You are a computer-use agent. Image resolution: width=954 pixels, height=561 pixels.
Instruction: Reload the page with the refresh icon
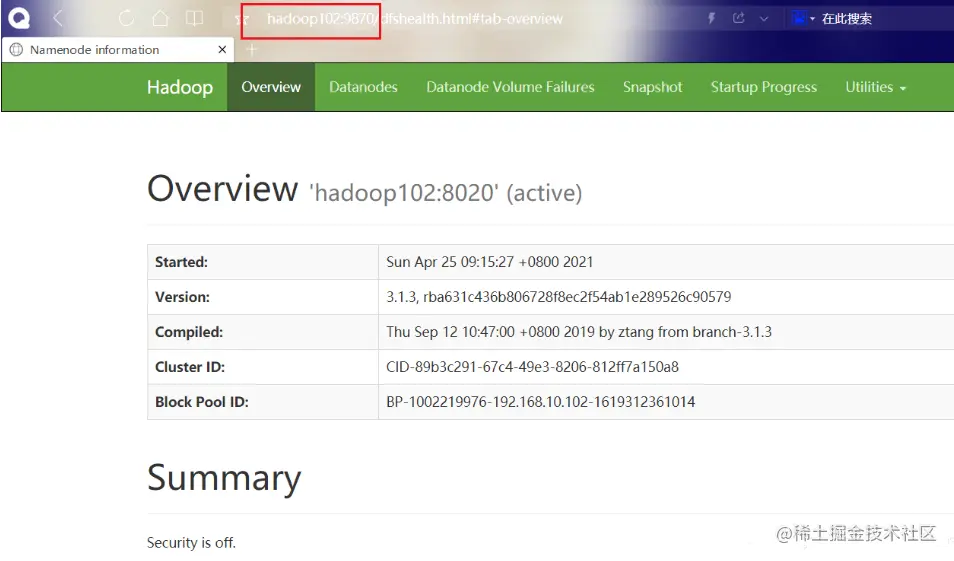point(126,18)
